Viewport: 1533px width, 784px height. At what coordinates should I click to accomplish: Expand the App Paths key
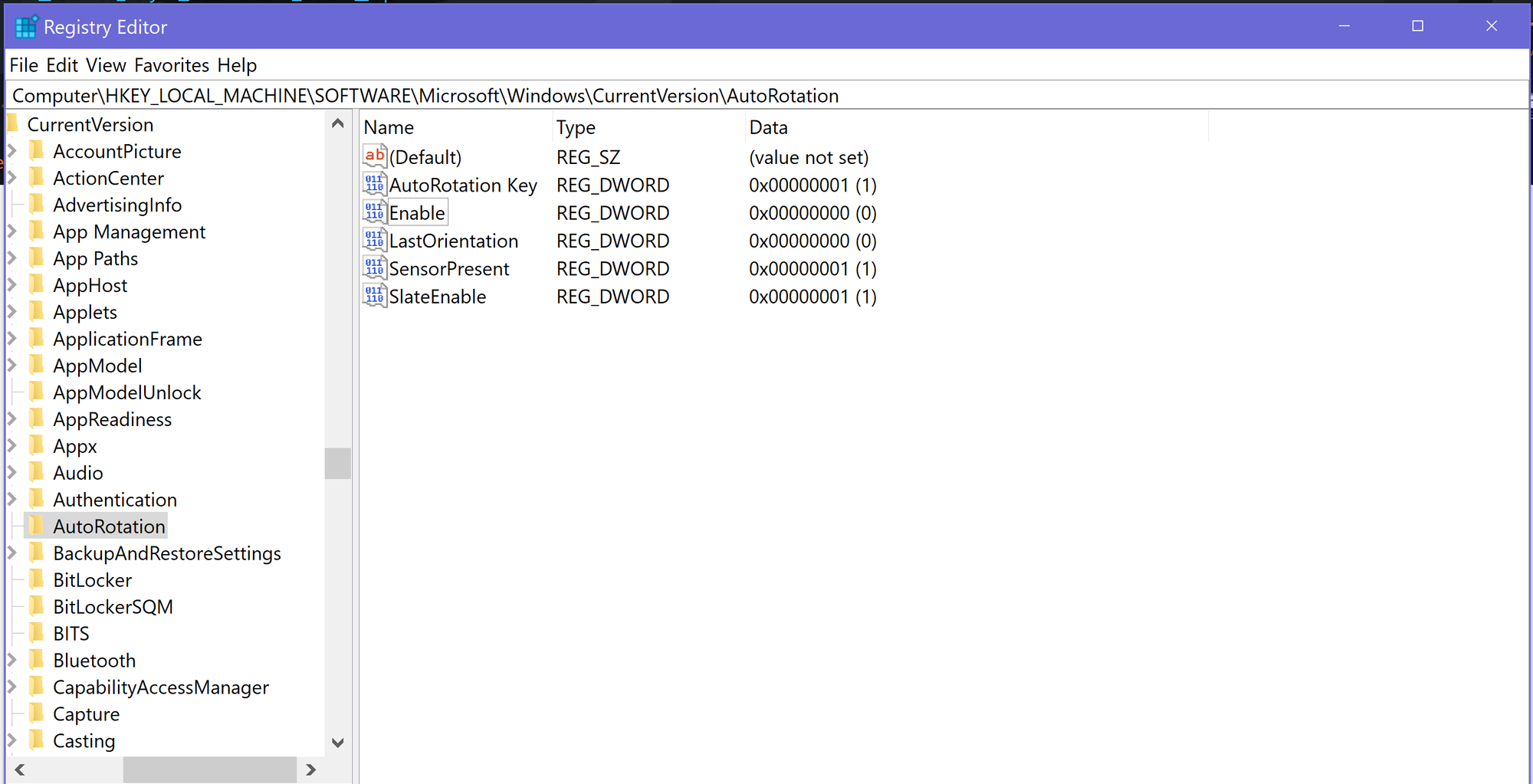[x=12, y=258]
